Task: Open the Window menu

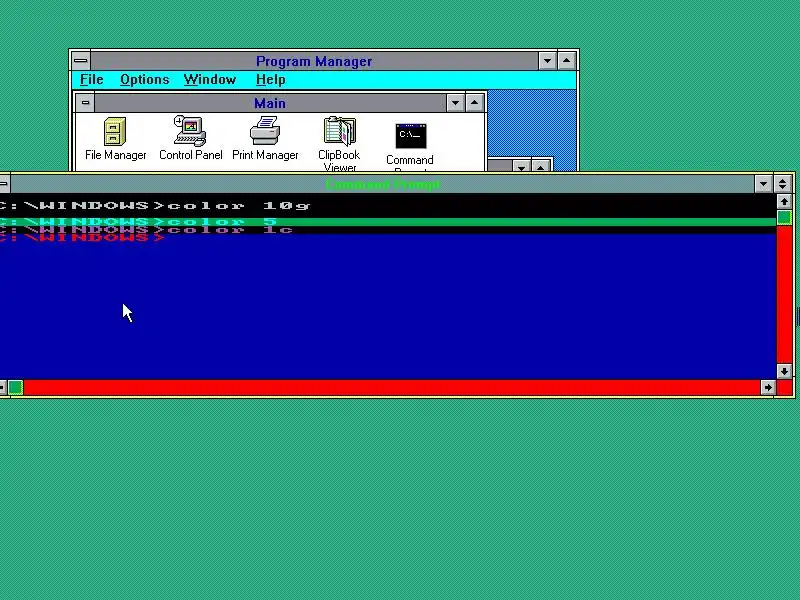Action: click(210, 80)
